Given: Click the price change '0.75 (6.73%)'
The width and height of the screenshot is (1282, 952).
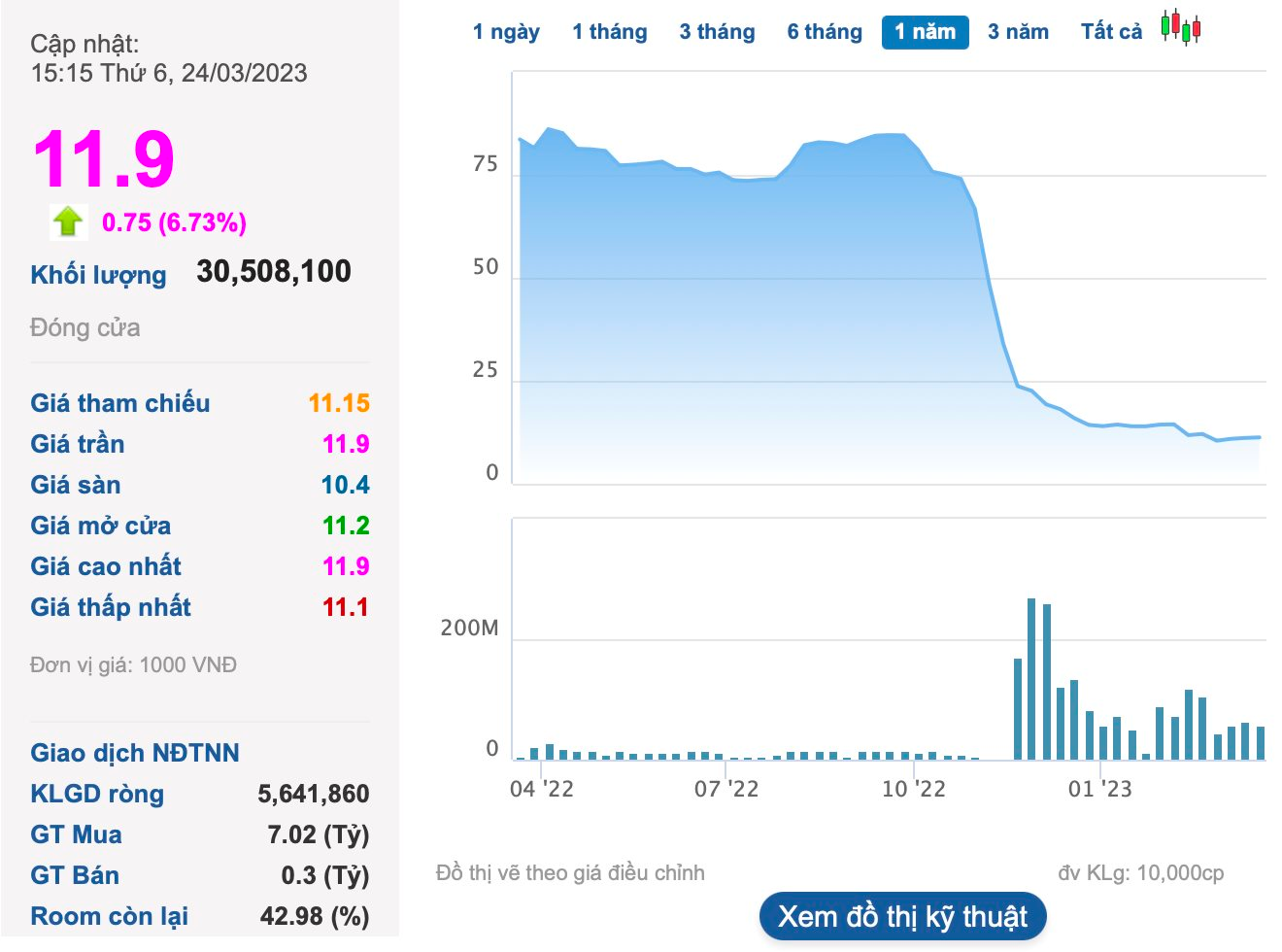Looking at the screenshot, I should 174,222.
